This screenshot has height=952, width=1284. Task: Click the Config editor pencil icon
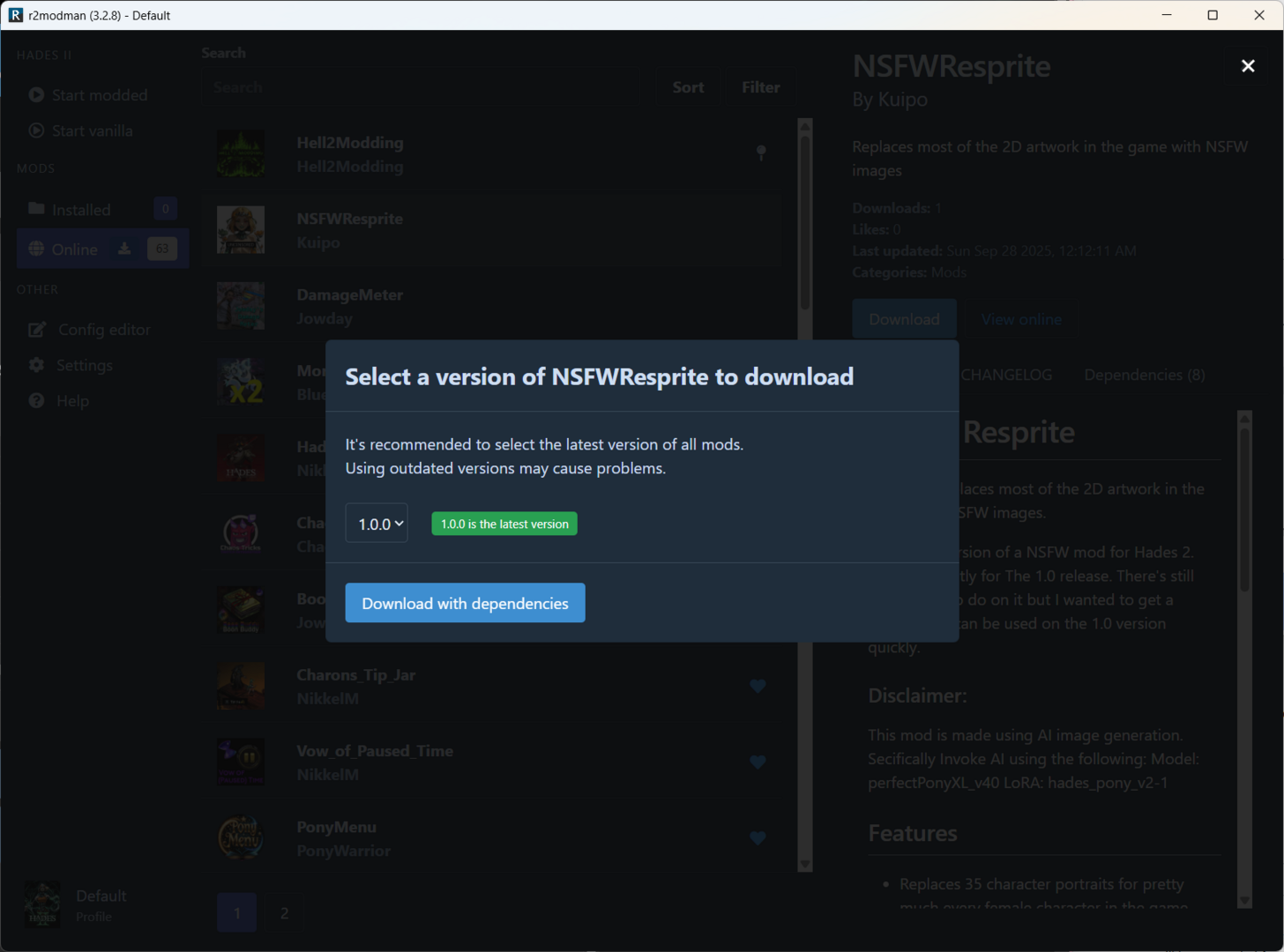(x=37, y=329)
